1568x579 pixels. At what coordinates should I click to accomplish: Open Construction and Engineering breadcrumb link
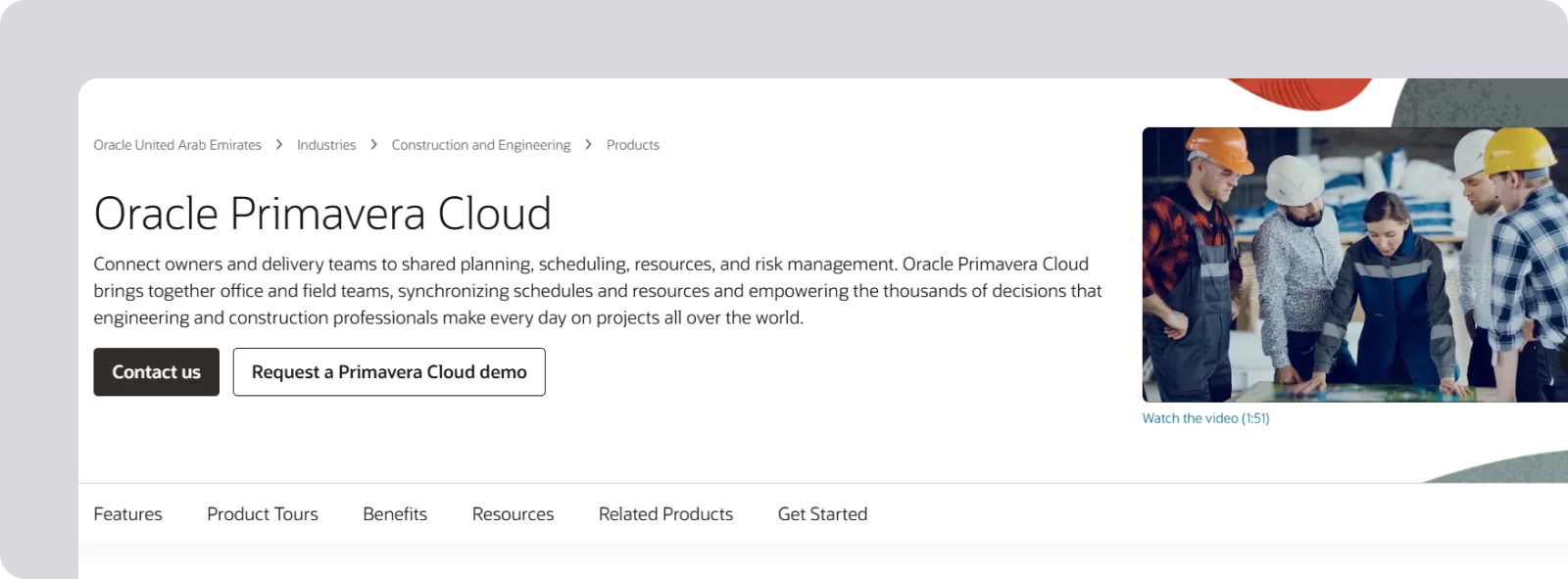coord(481,145)
